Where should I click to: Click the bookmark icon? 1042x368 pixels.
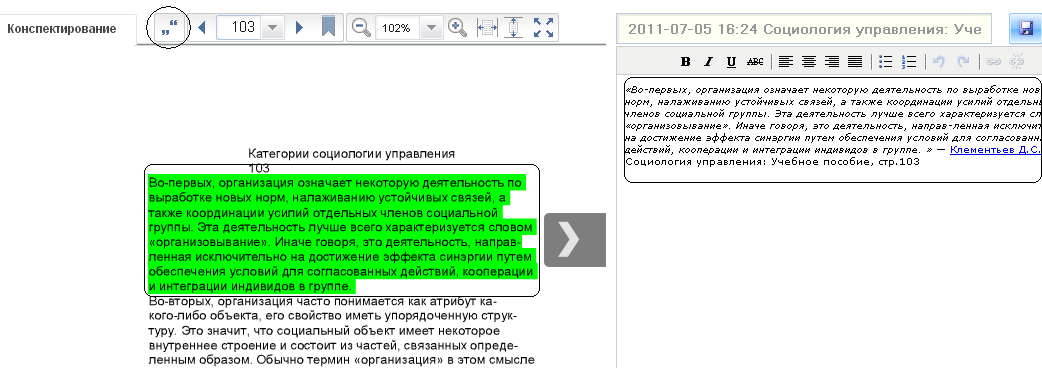pyautogui.click(x=328, y=27)
